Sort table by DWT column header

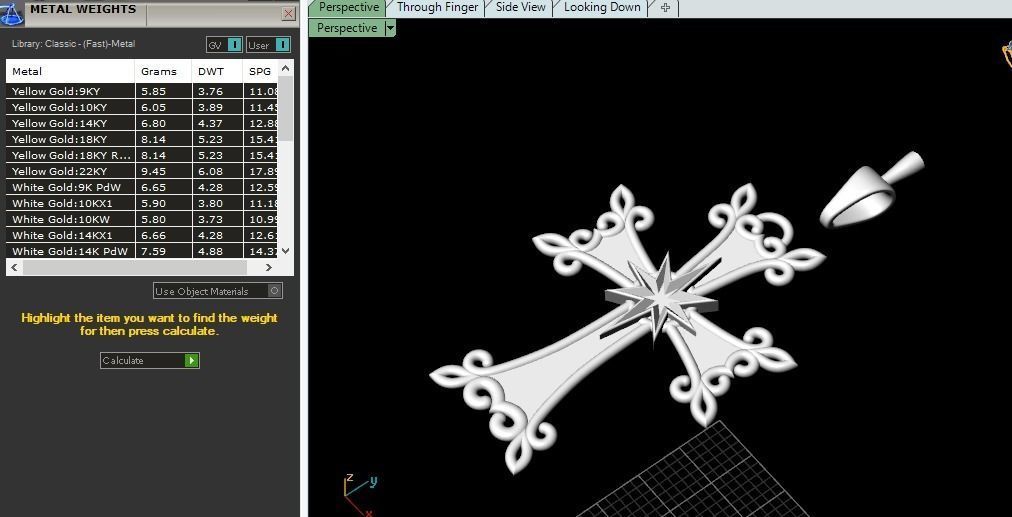[x=218, y=72]
